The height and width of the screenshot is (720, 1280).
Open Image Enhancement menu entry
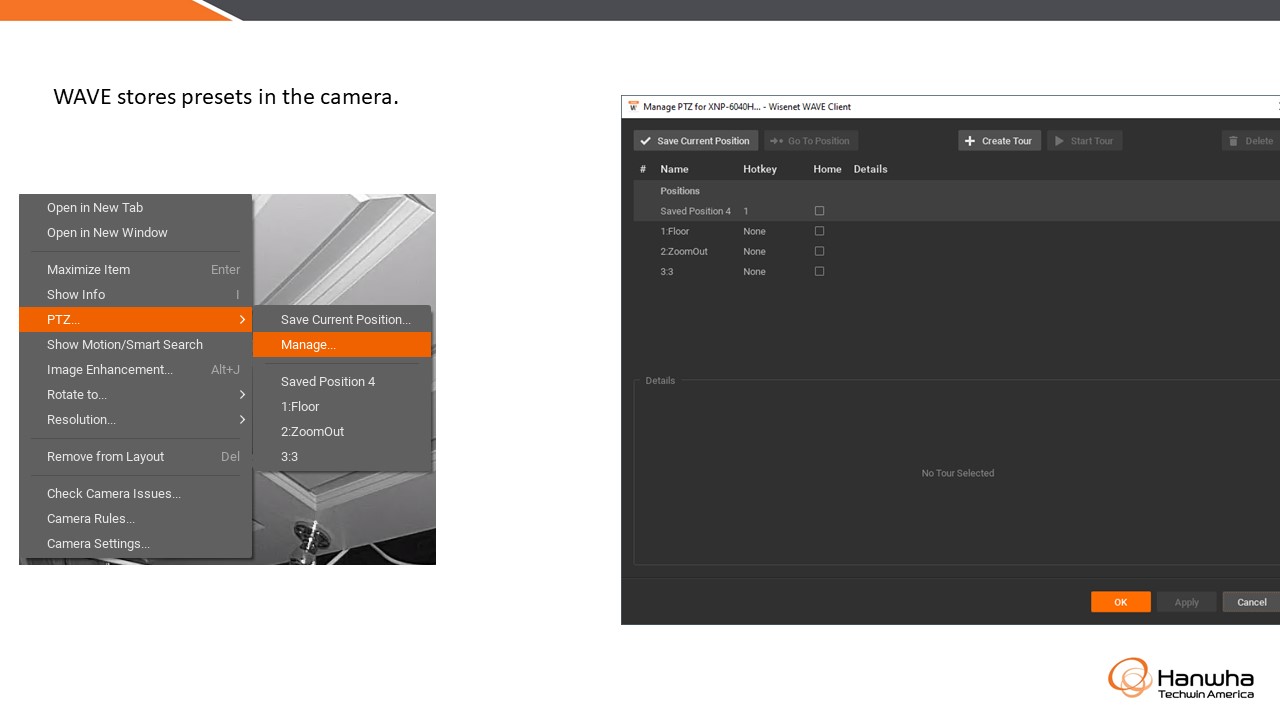point(135,370)
